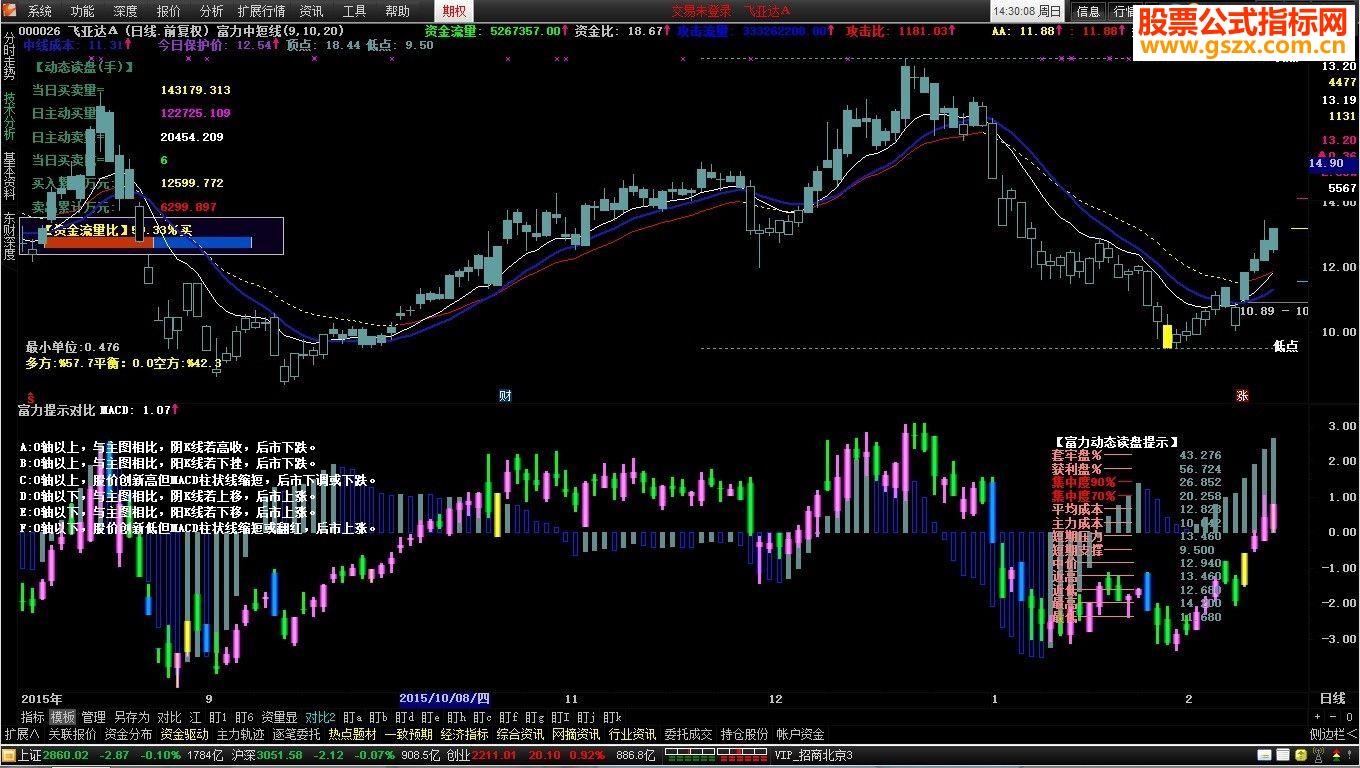
Task: Select the 盯a template
Action: [352, 717]
